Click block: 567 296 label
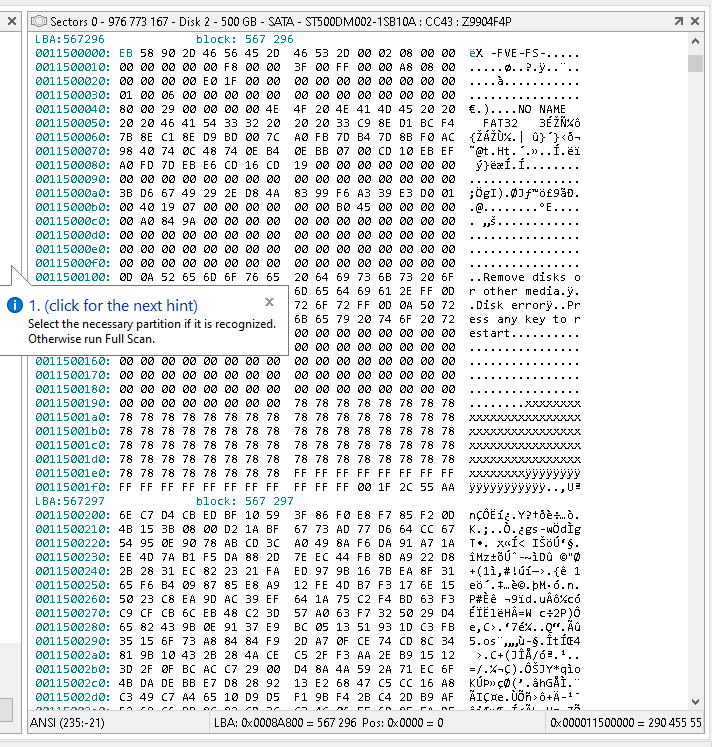This screenshot has height=747, width=712. [x=245, y=39]
